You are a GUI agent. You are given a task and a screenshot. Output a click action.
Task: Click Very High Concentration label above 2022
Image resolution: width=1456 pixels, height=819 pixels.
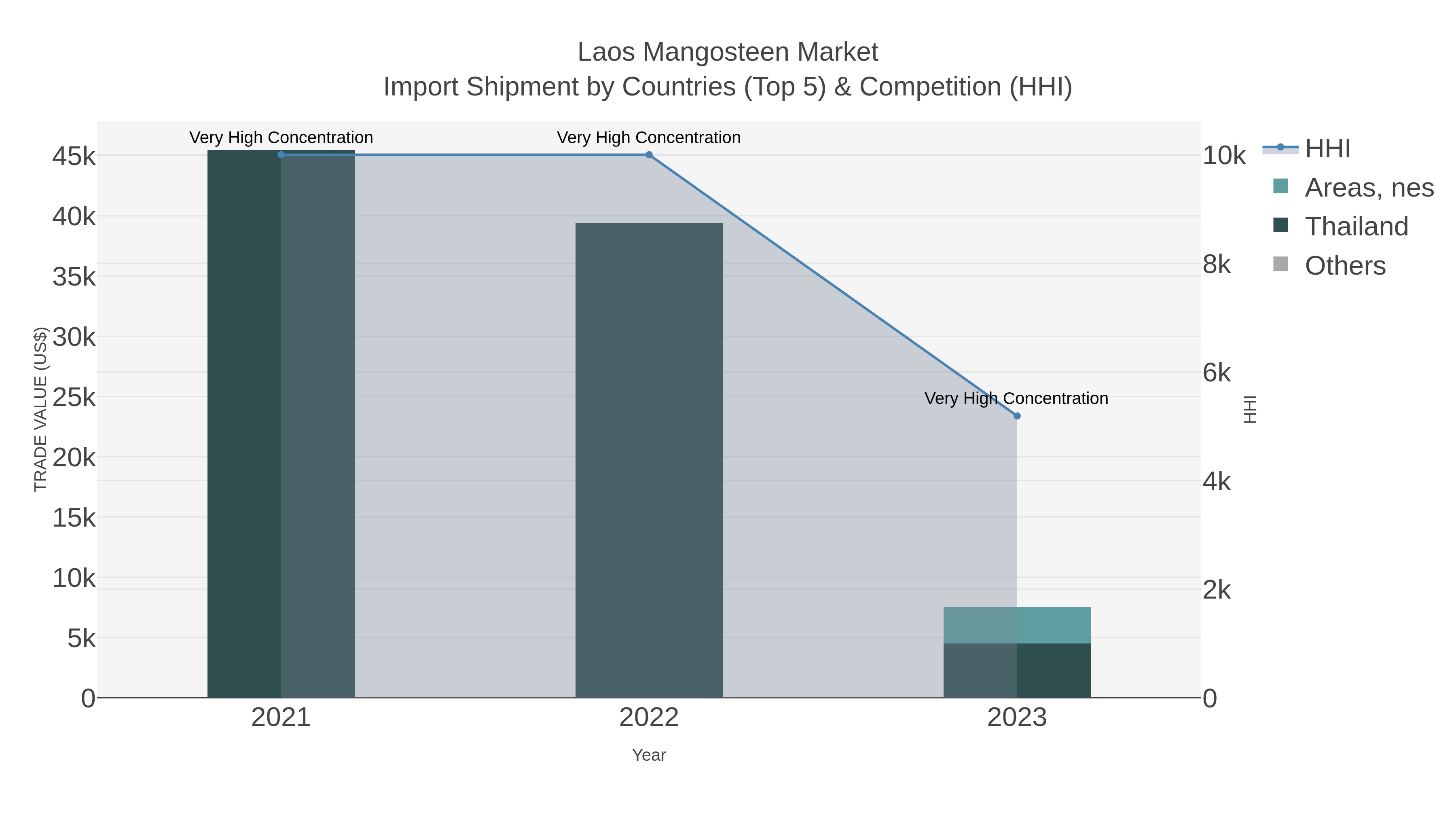click(x=649, y=138)
